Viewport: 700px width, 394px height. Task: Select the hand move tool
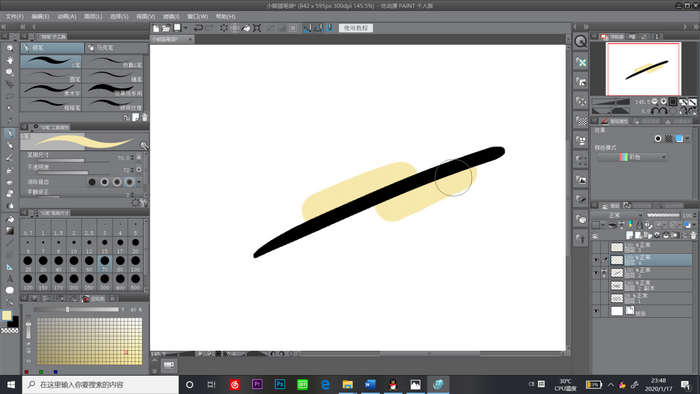pyautogui.click(x=10, y=60)
